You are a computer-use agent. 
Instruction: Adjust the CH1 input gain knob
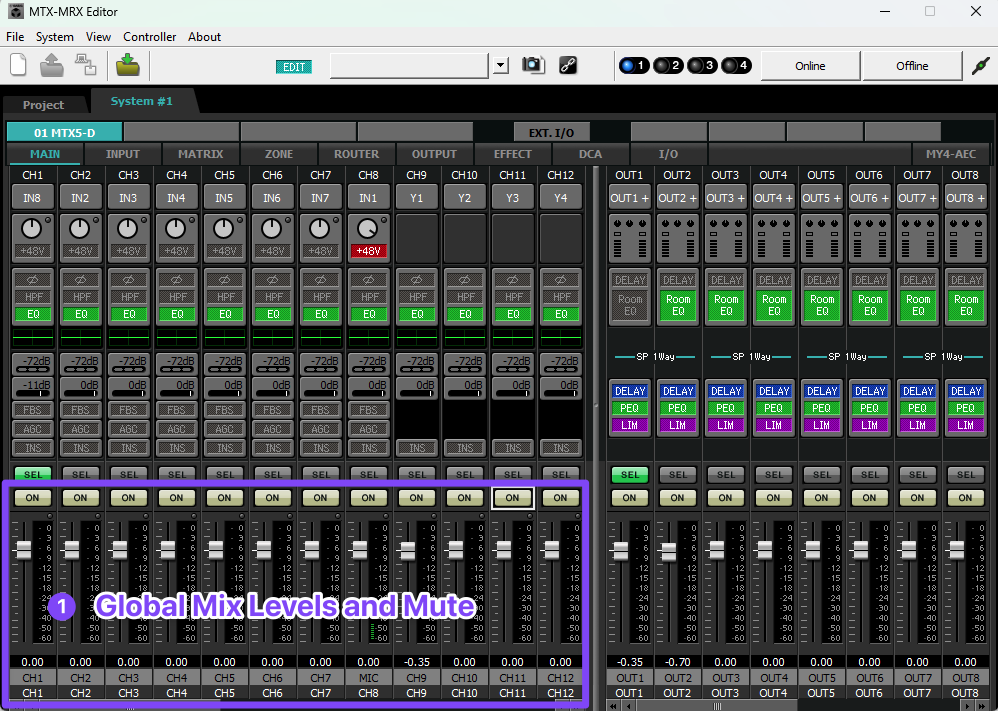31,229
